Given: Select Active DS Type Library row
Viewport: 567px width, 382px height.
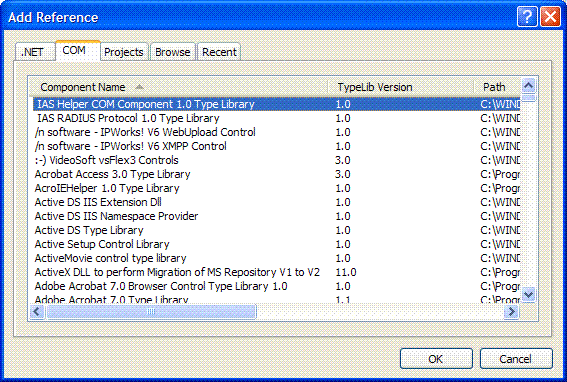Looking at the screenshot, I should point(276,230).
